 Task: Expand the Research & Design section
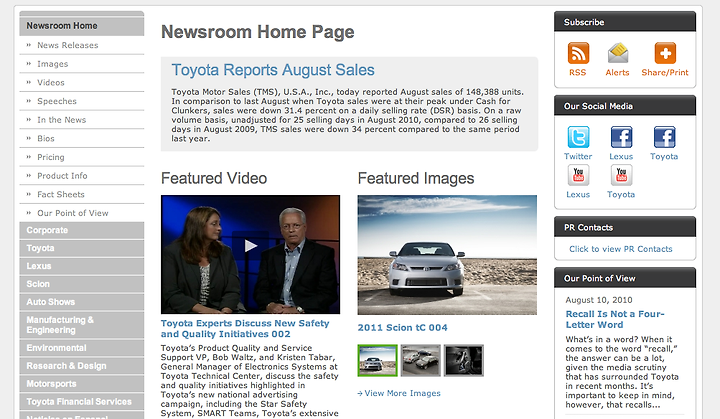pos(82,366)
